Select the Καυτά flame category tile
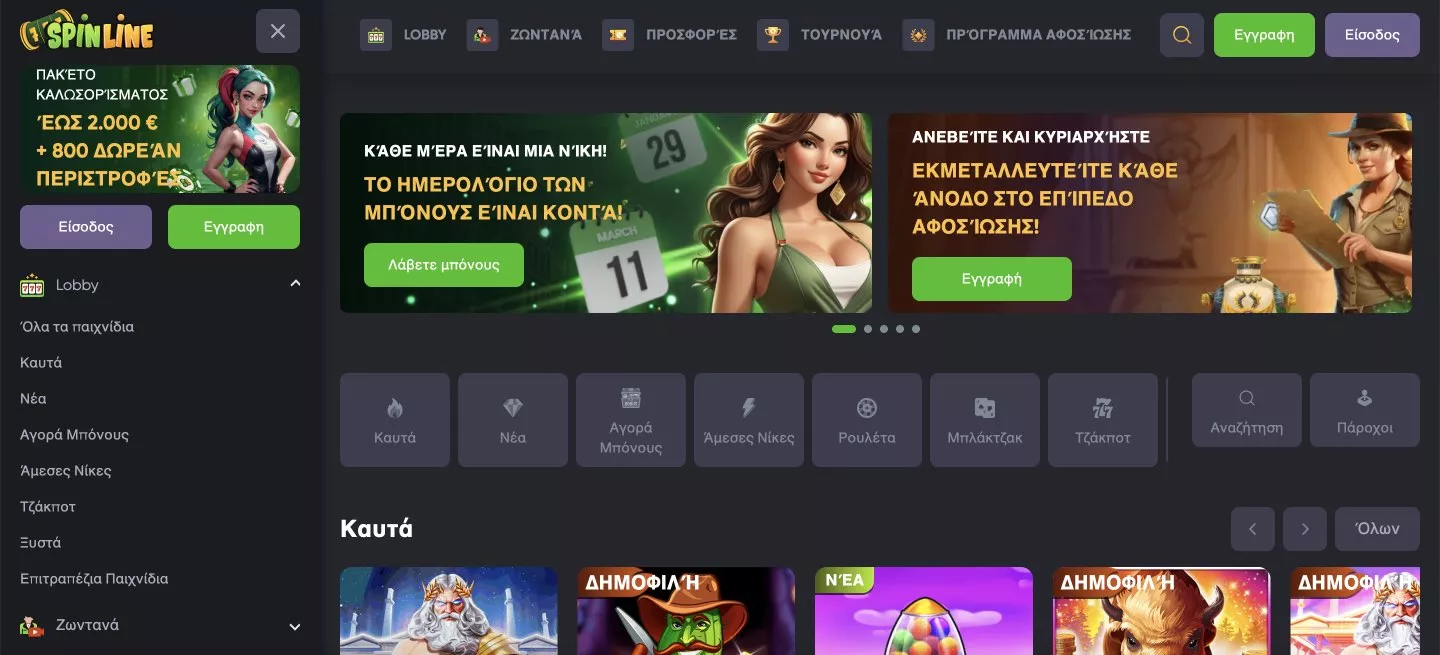1440x655 pixels. click(x=395, y=420)
